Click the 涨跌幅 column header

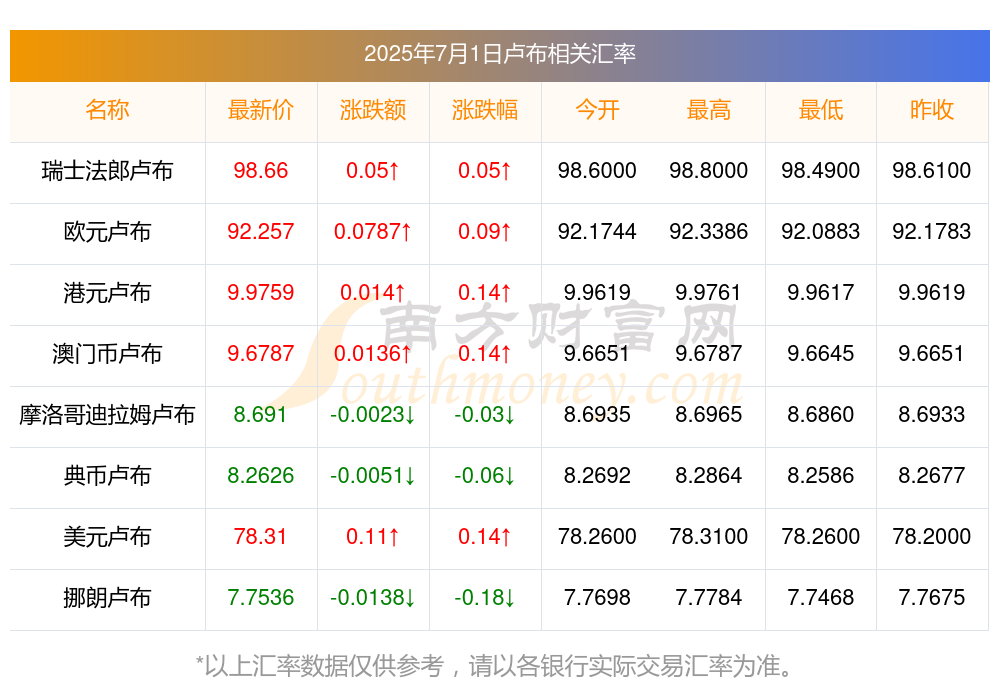(485, 110)
